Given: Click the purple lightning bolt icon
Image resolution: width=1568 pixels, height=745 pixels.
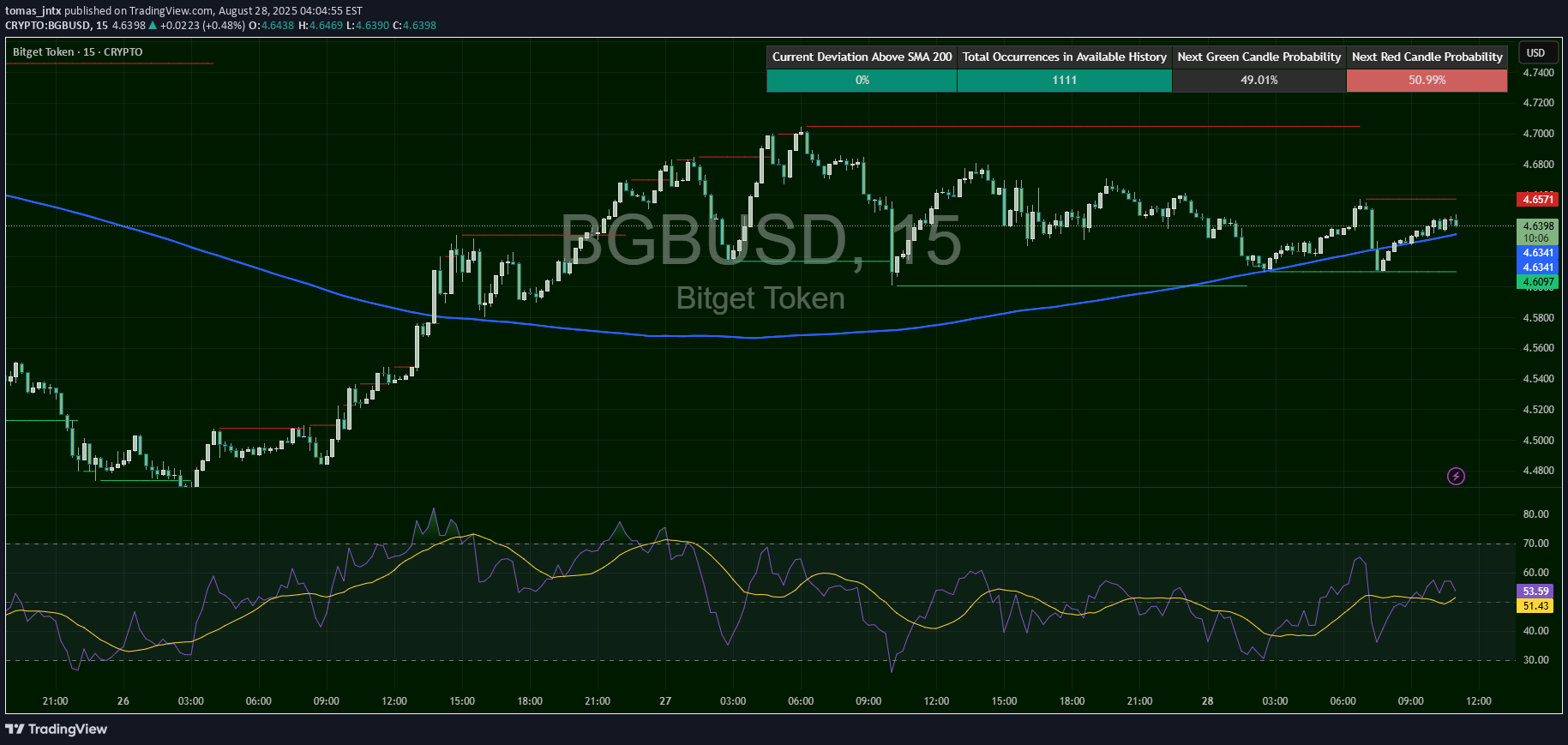Looking at the screenshot, I should tap(1456, 476).
